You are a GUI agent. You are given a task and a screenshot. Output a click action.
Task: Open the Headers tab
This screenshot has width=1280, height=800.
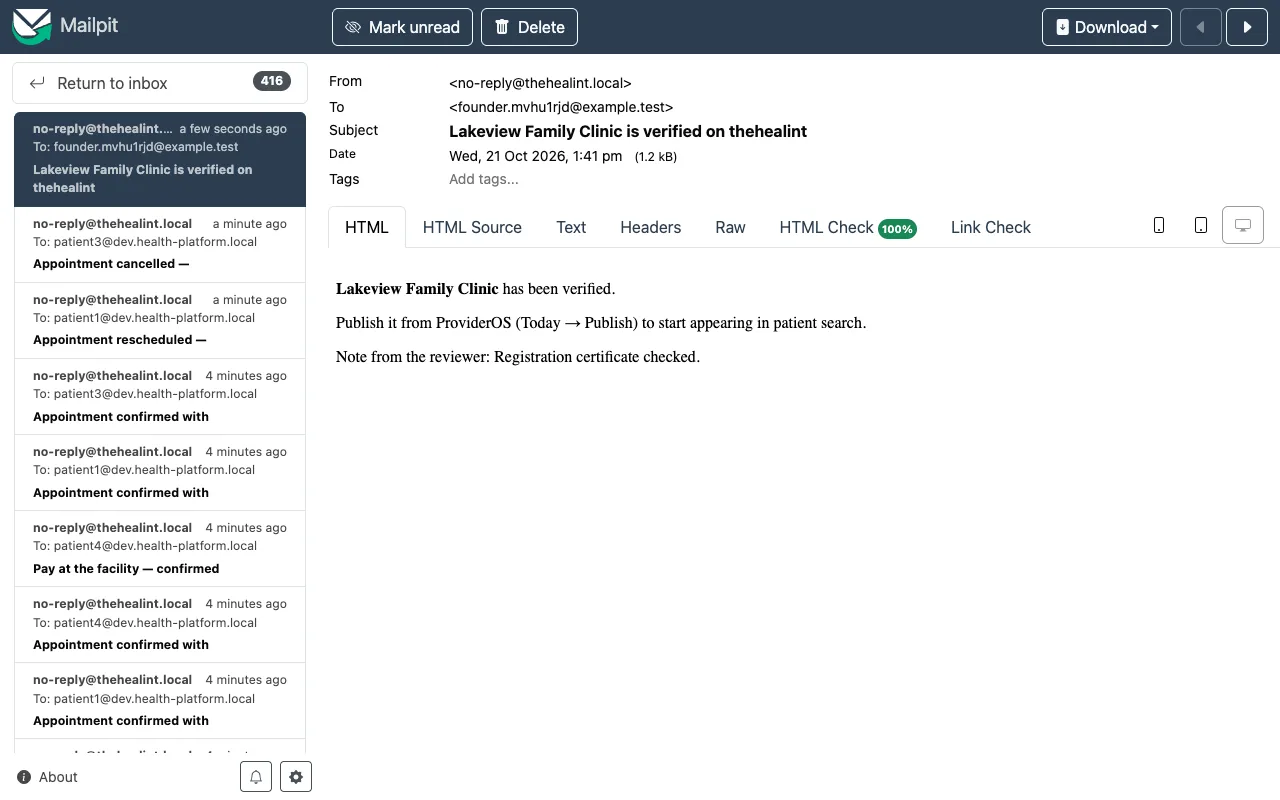[x=650, y=227]
